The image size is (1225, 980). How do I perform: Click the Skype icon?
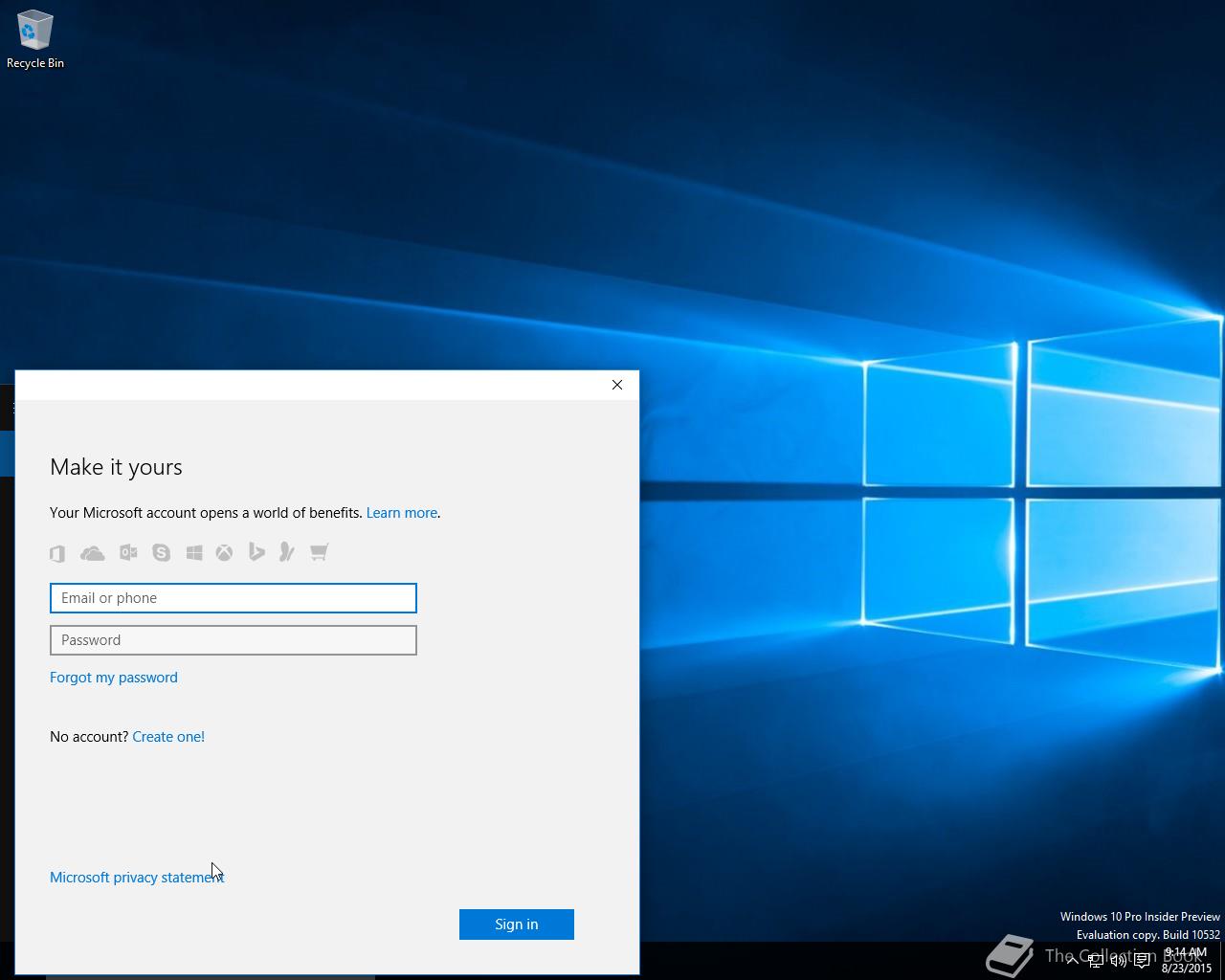click(x=161, y=552)
